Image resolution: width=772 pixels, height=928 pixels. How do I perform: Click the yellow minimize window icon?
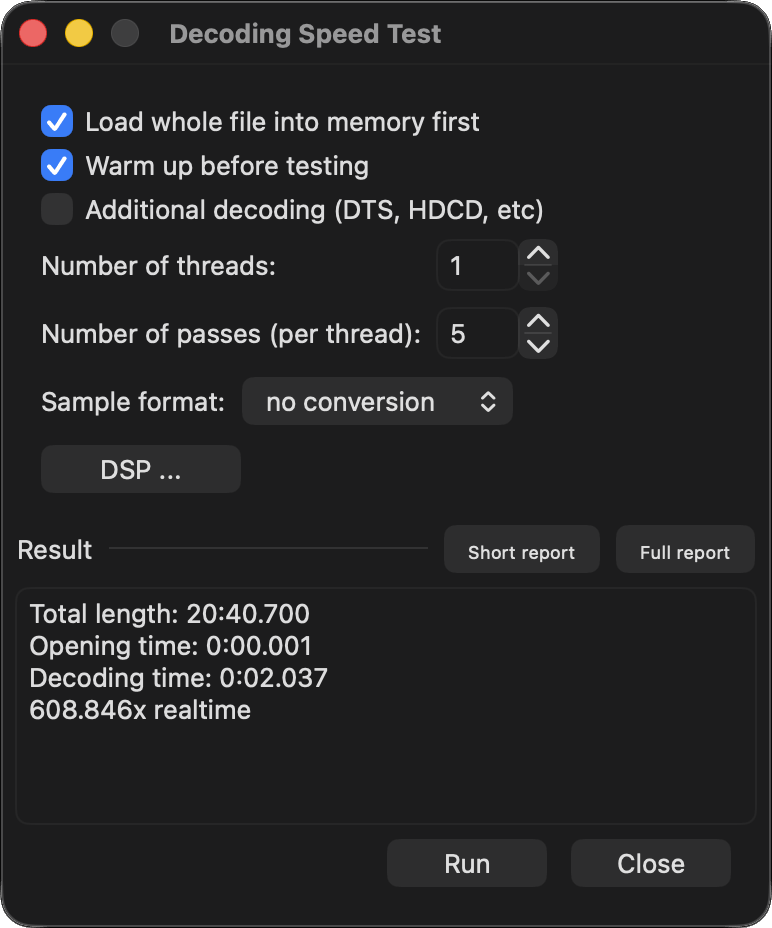(x=79, y=34)
